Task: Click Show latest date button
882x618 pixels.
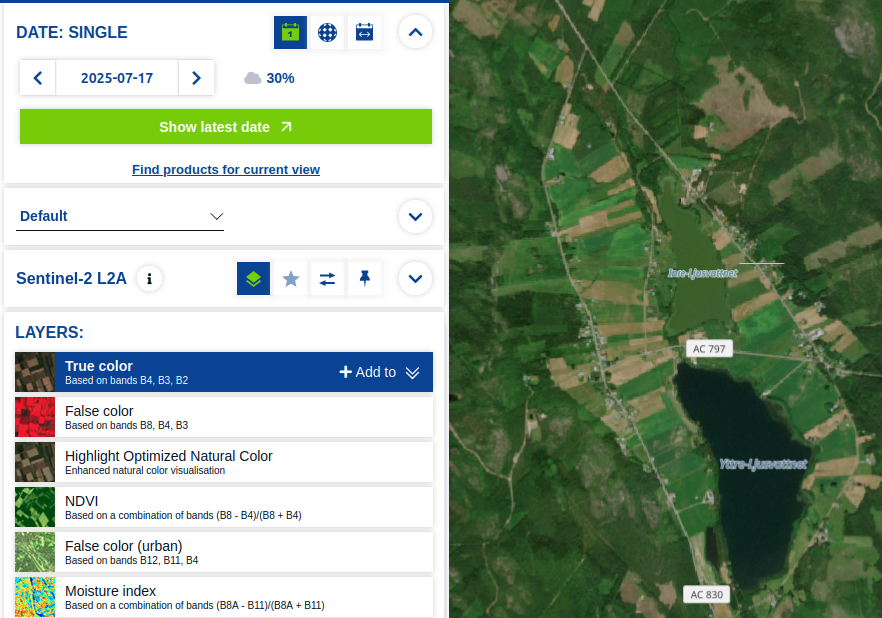Action: tap(226, 127)
